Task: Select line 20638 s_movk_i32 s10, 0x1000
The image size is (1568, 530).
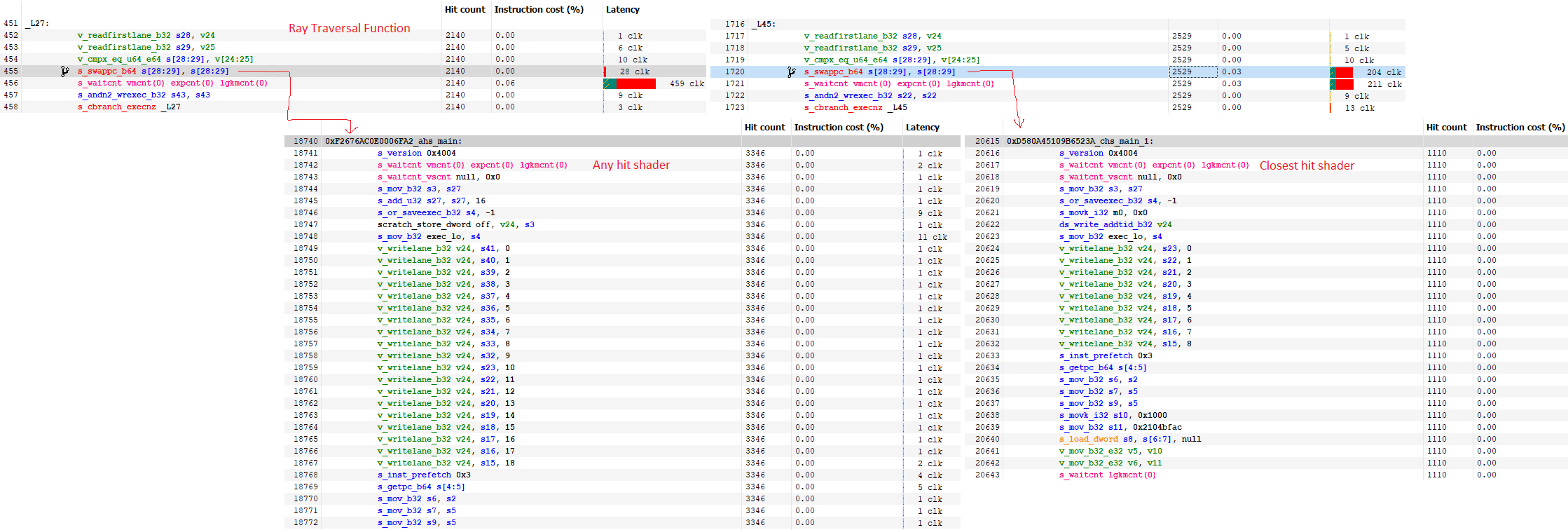Action: 1113,415
